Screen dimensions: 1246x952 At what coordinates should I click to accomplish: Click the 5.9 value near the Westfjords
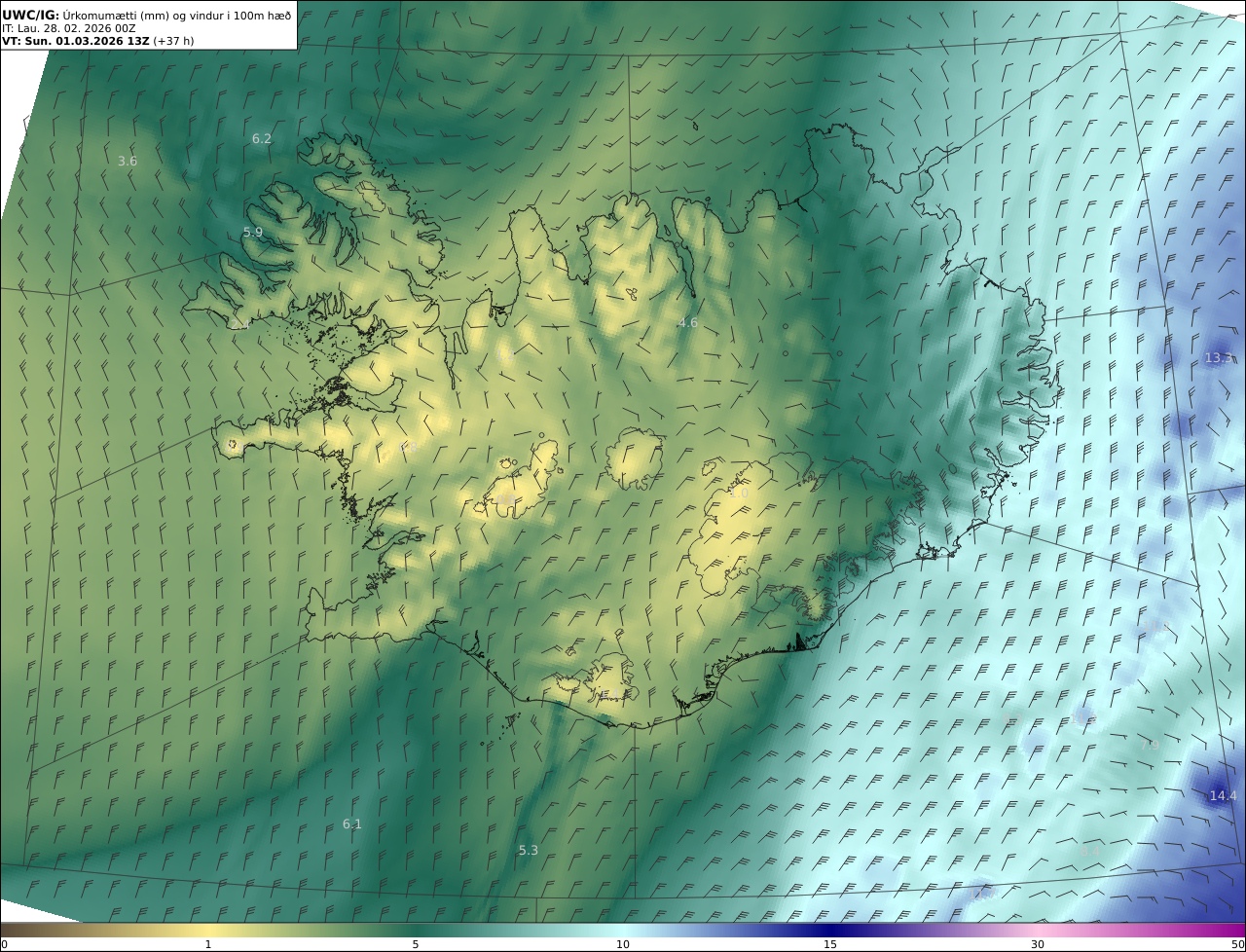click(253, 233)
